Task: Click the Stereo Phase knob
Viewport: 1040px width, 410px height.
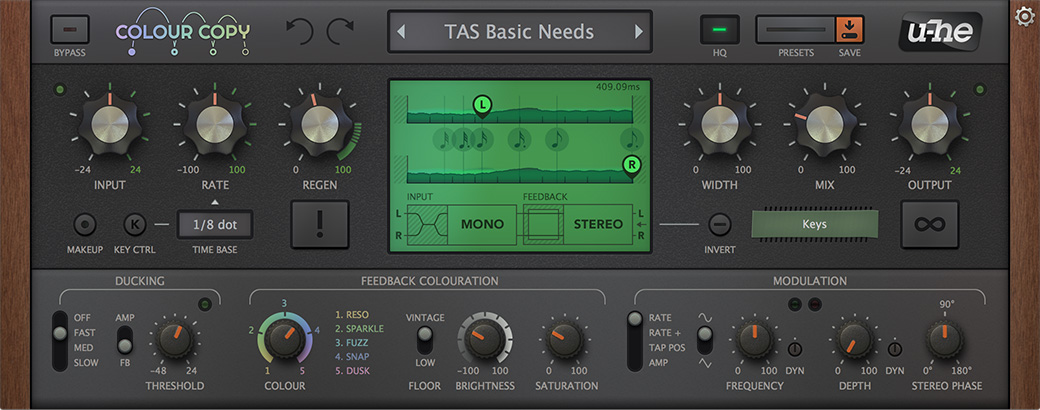Action: pyautogui.click(x=946, y=340)
